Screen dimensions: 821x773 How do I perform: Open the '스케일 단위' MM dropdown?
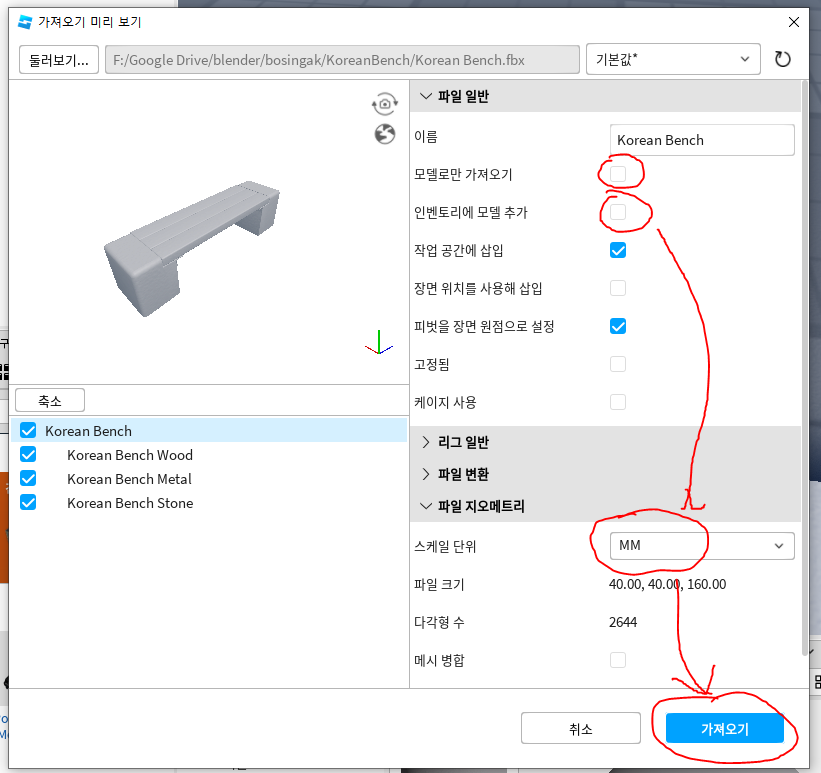pyautogui.click(x=702, y=546)
